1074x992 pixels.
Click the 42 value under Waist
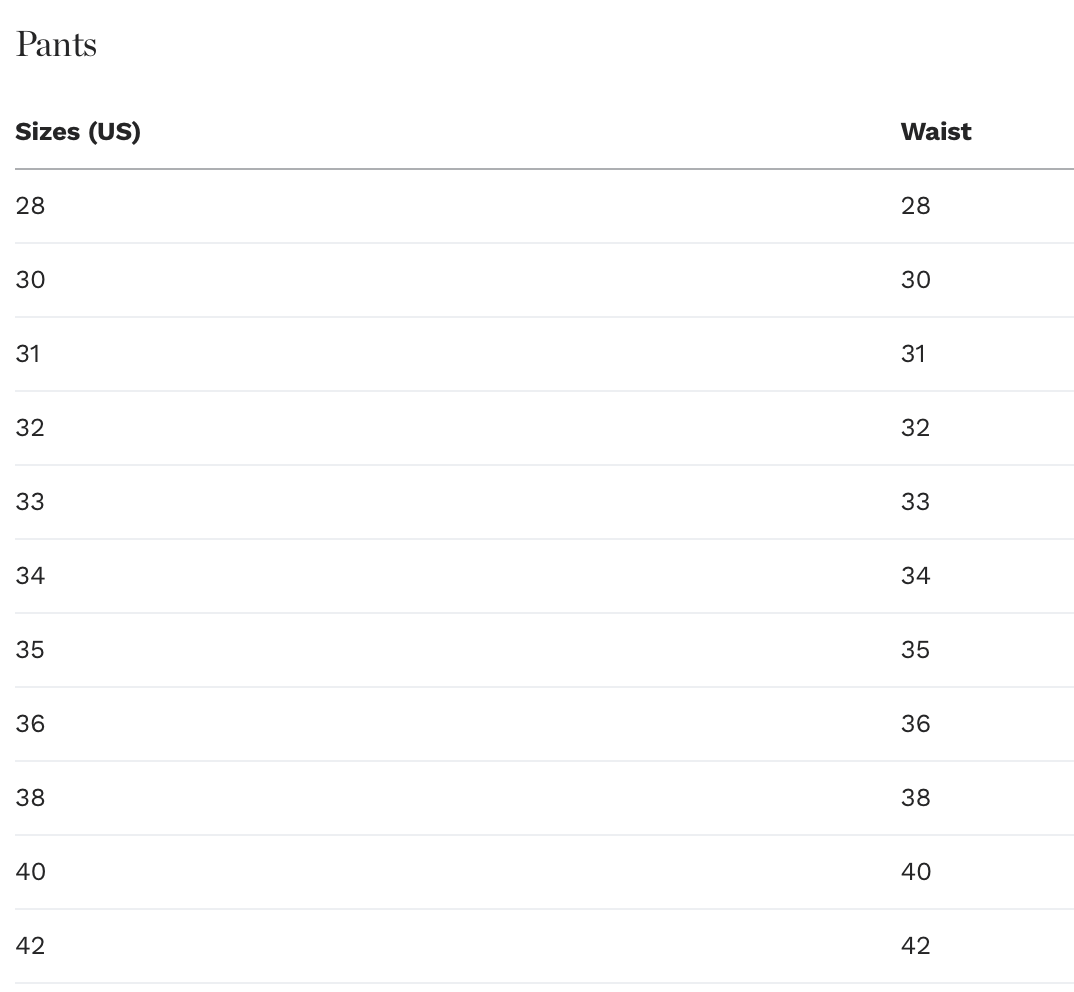coord(915,946)
